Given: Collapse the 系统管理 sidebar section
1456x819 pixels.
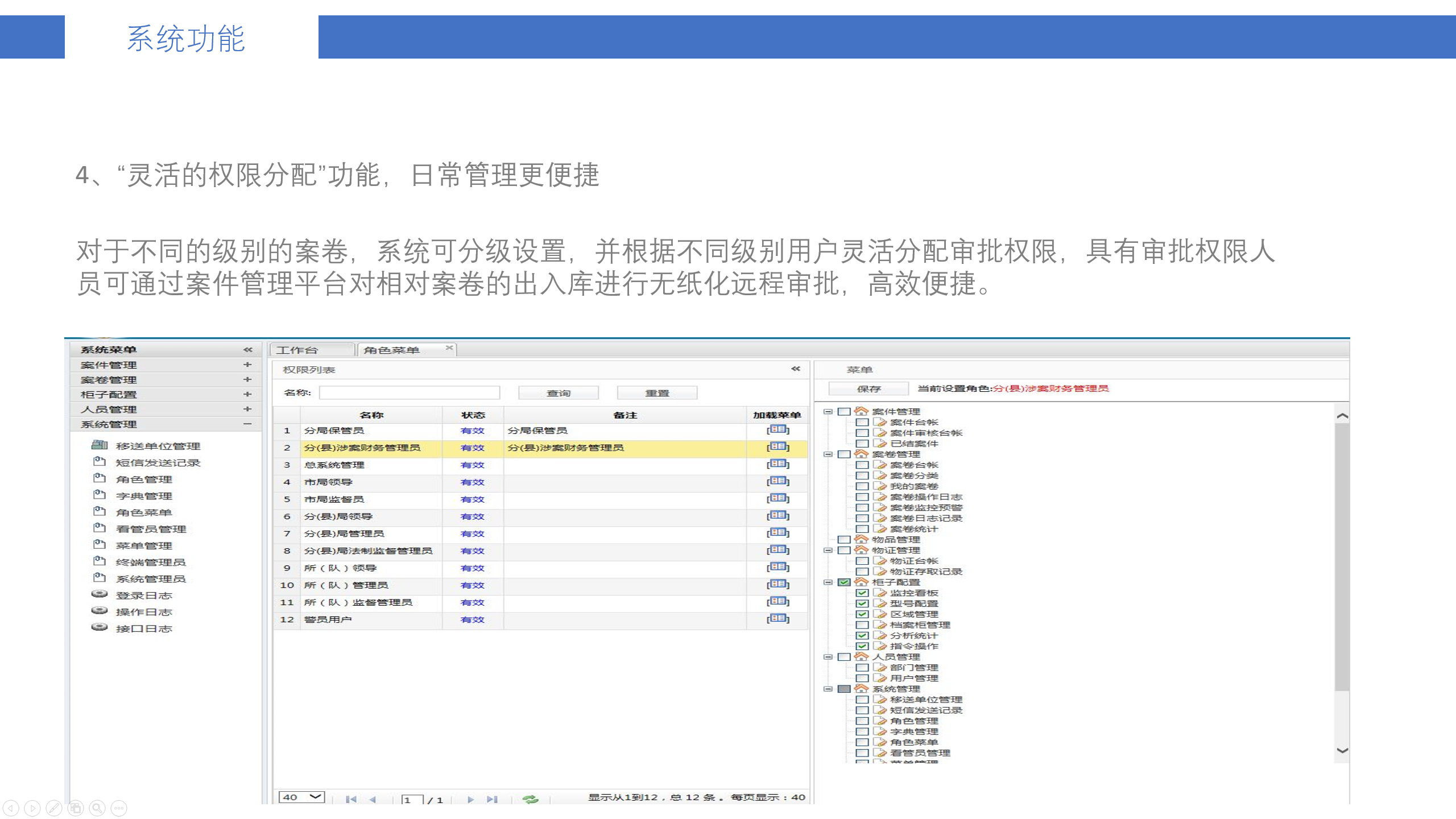Looking at the screenshot, I should pos(247,424).
